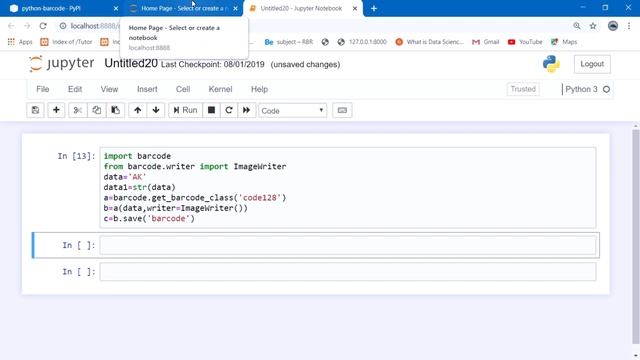Click the last empty In [ ] cell

348,272
